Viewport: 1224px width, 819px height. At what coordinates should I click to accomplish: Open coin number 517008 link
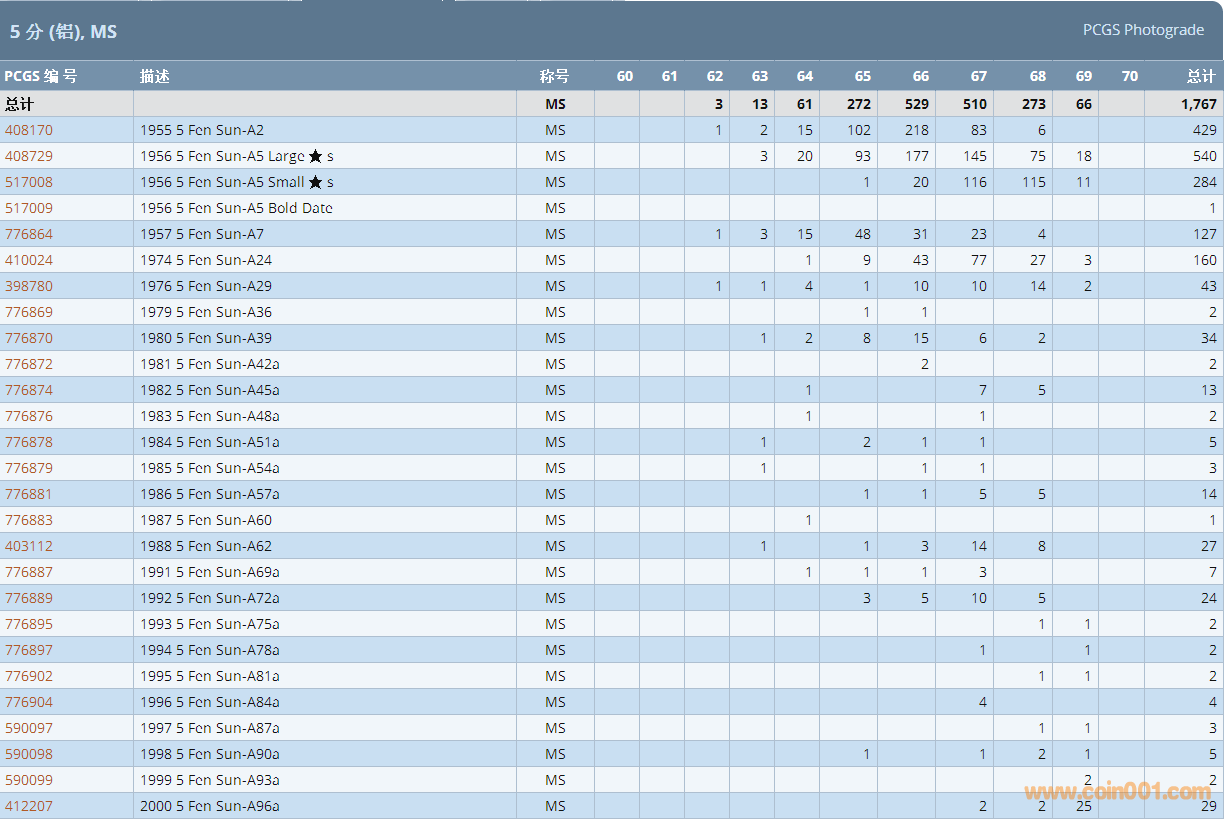click(29, 182)
